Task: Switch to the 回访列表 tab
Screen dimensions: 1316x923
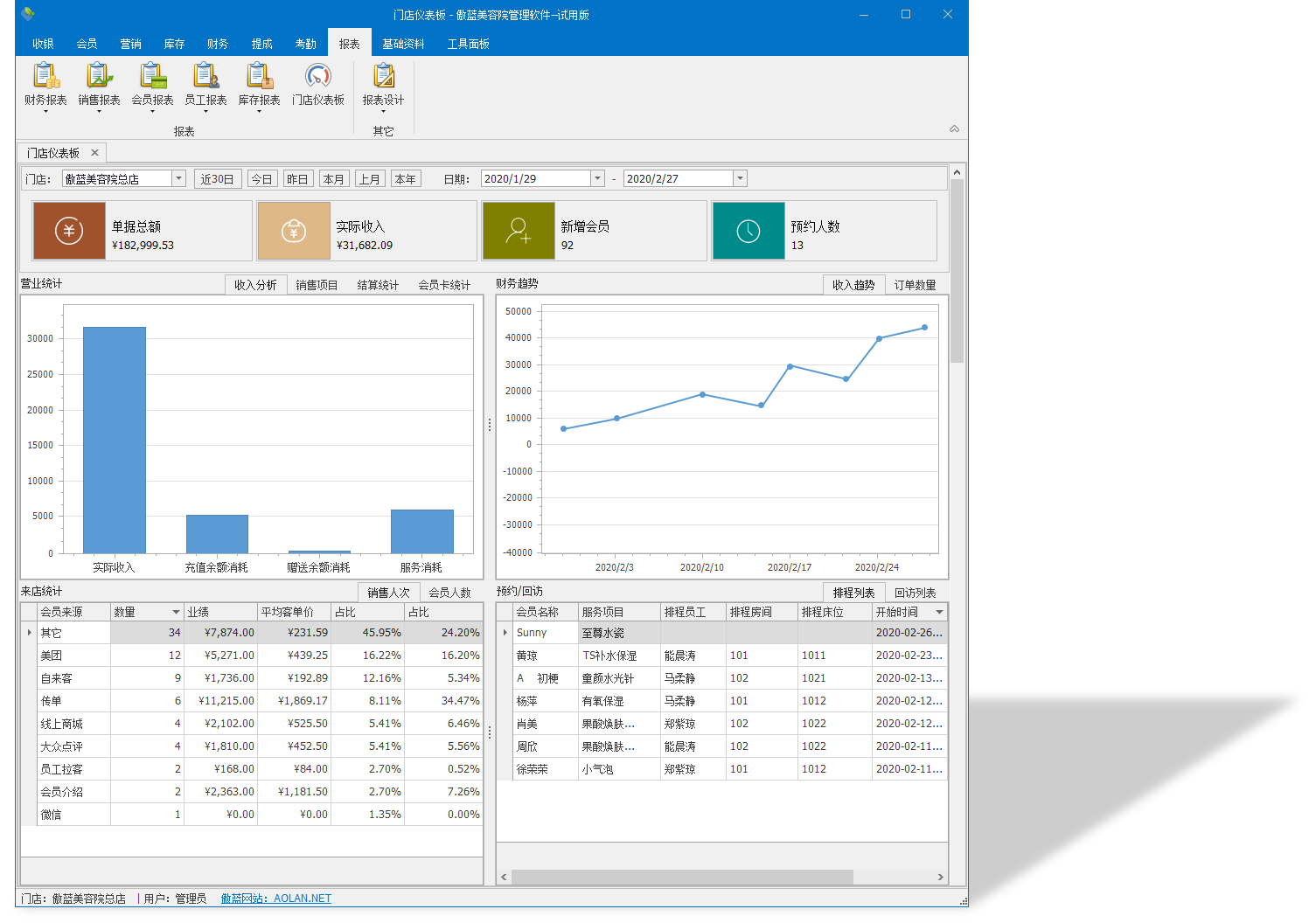Action: click(916, 593)
